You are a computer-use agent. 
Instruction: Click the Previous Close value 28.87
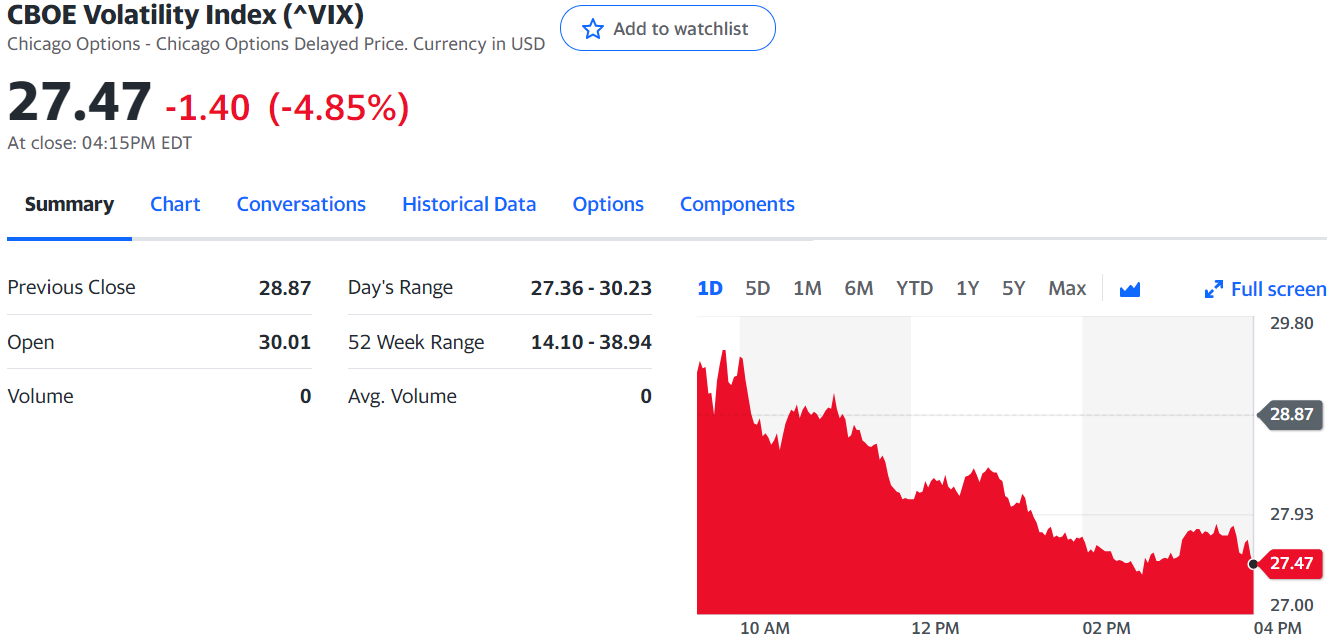[285, 288]
